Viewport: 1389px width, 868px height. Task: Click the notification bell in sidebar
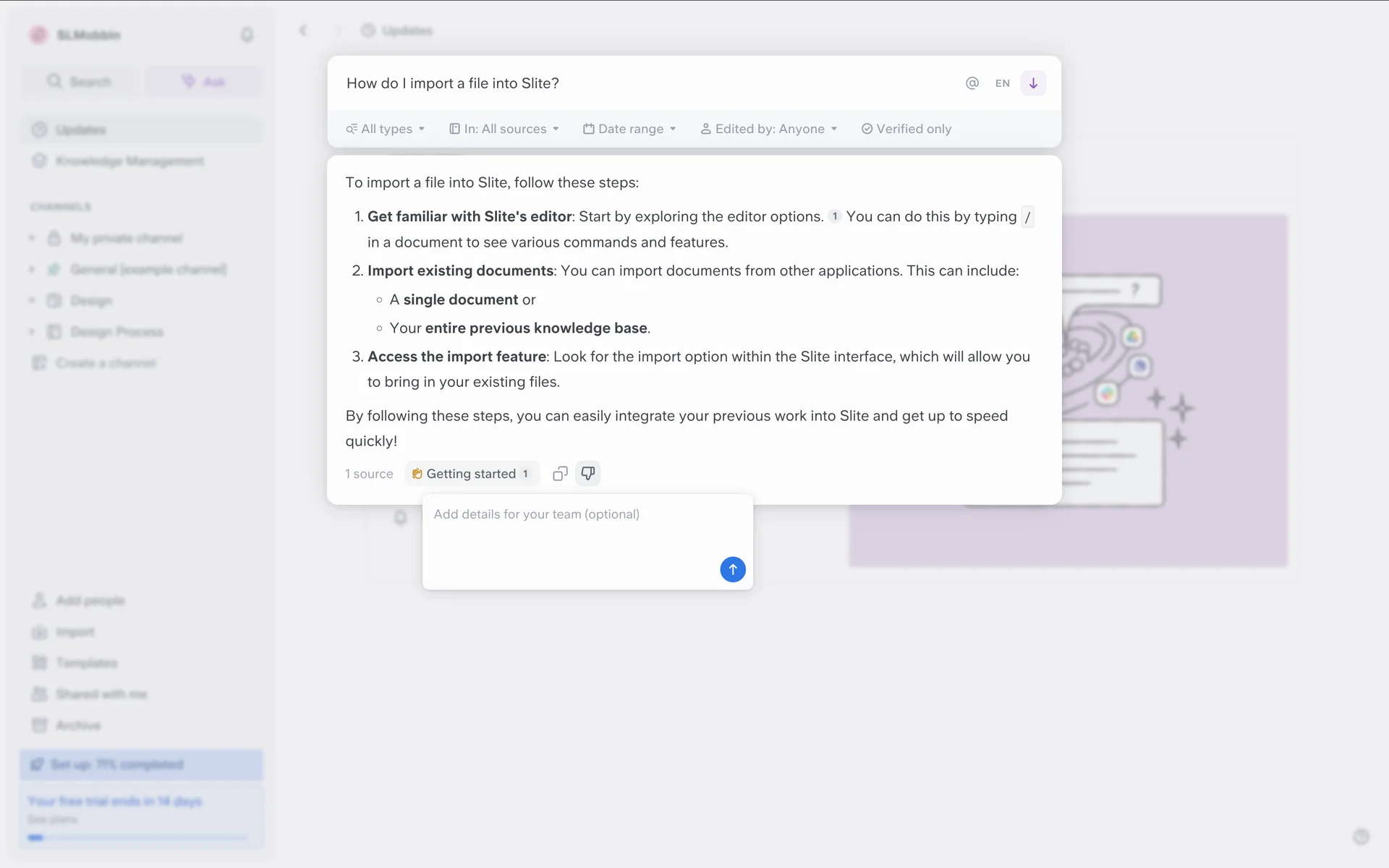click(x=247, y=35)
